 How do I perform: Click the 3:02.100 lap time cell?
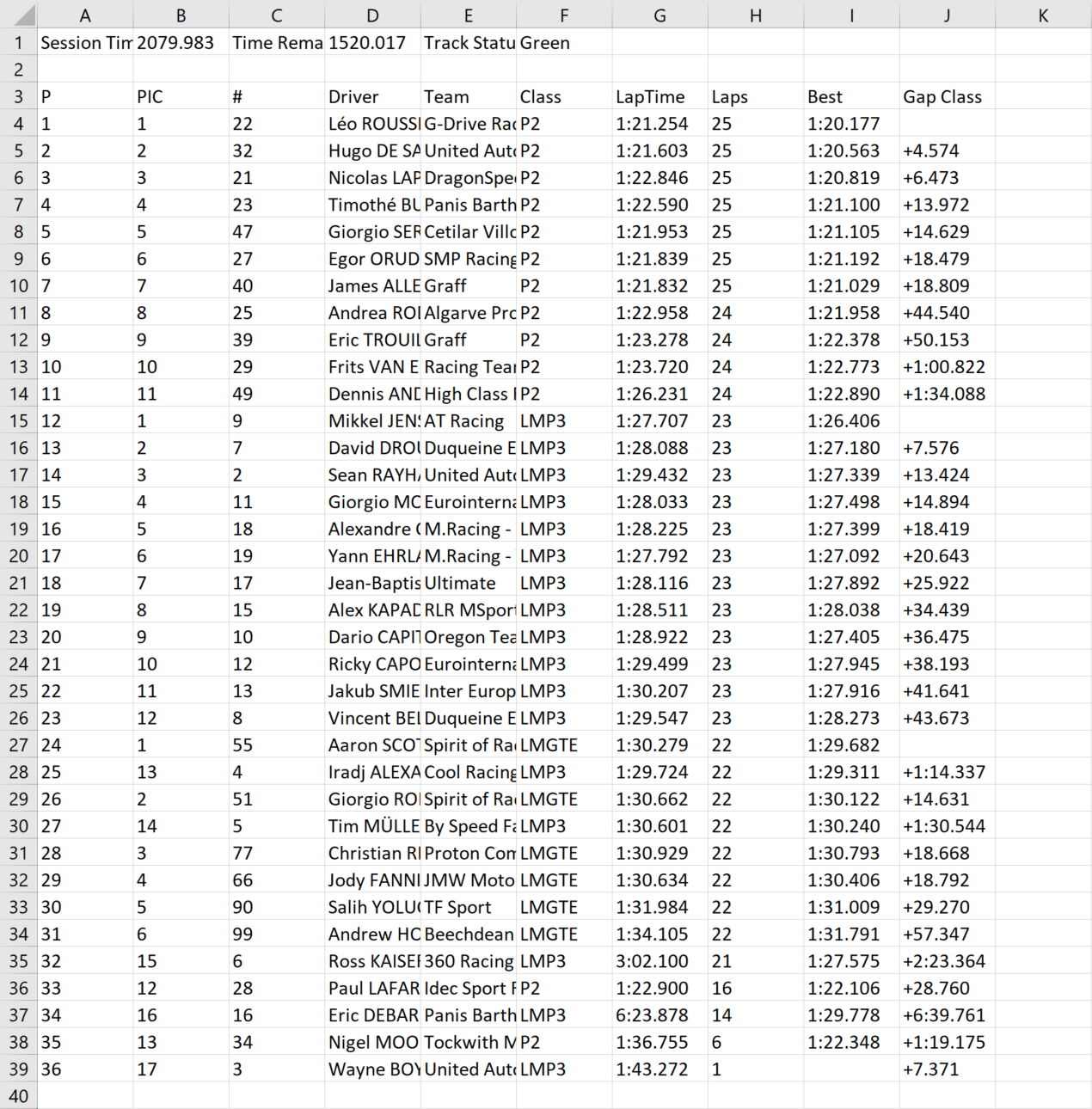(x=659, y=960)
